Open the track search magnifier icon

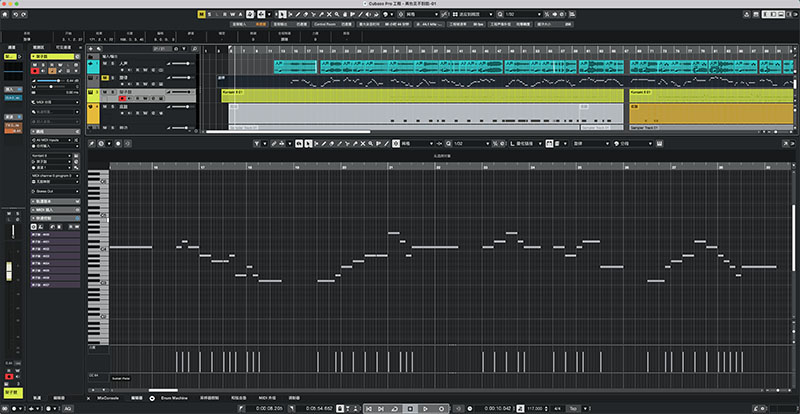(194, 48)
